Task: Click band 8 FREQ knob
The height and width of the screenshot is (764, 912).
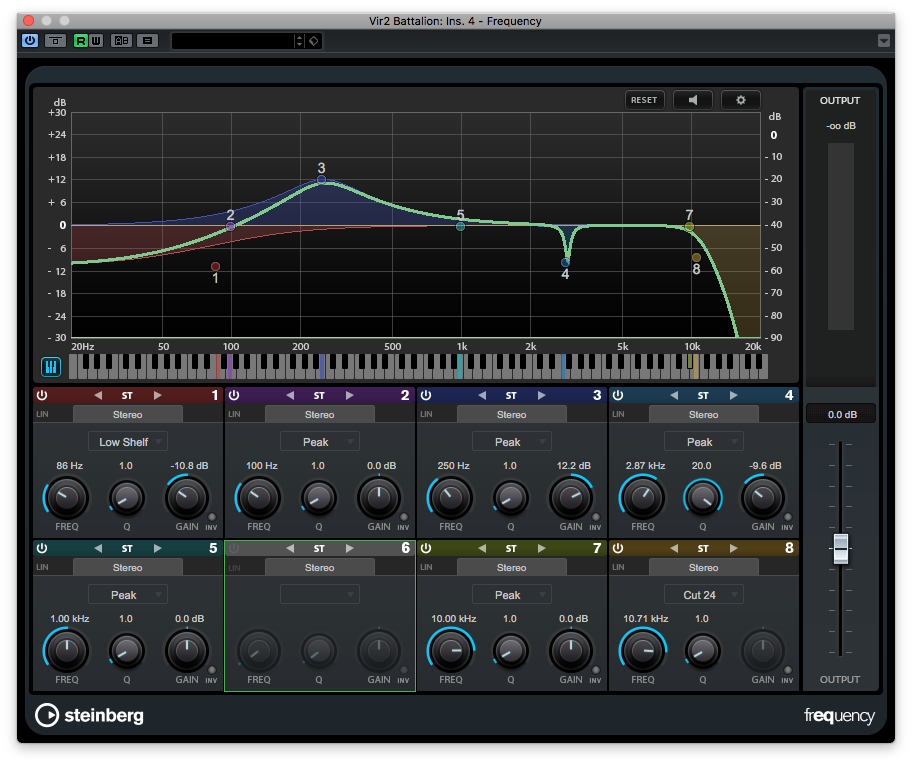Action: [x=643, y=650]
